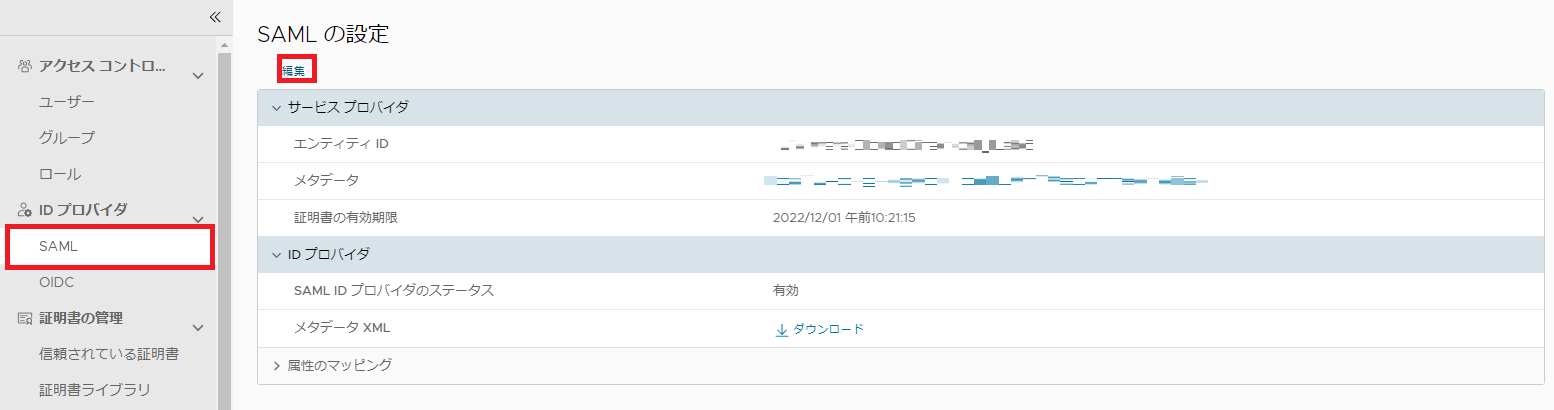Image resolution: width=1554 pixels, height=410 pixels.
Task: Collapse the サービス プロバイダ panel
Action: tap(277, 108)
